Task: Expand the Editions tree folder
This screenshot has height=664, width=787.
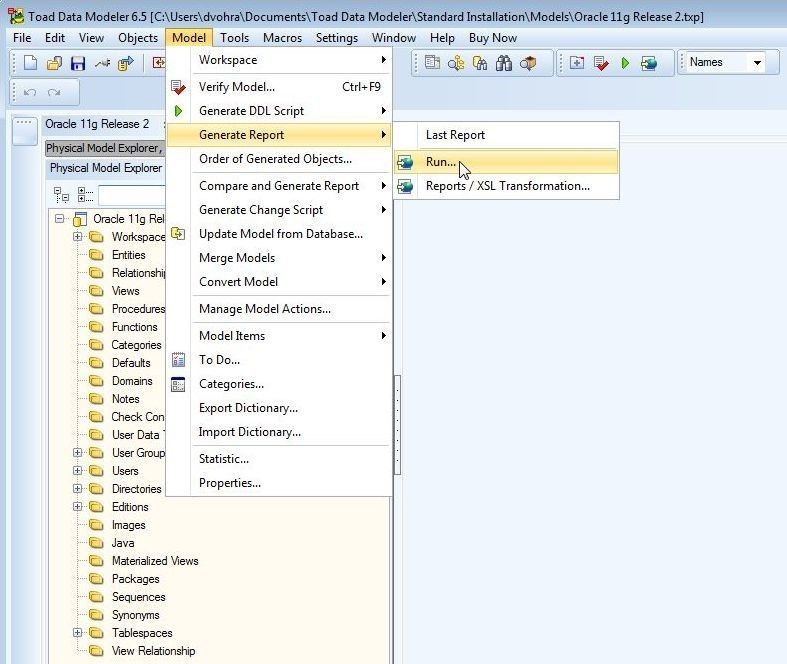Action: tap(77, 507)
